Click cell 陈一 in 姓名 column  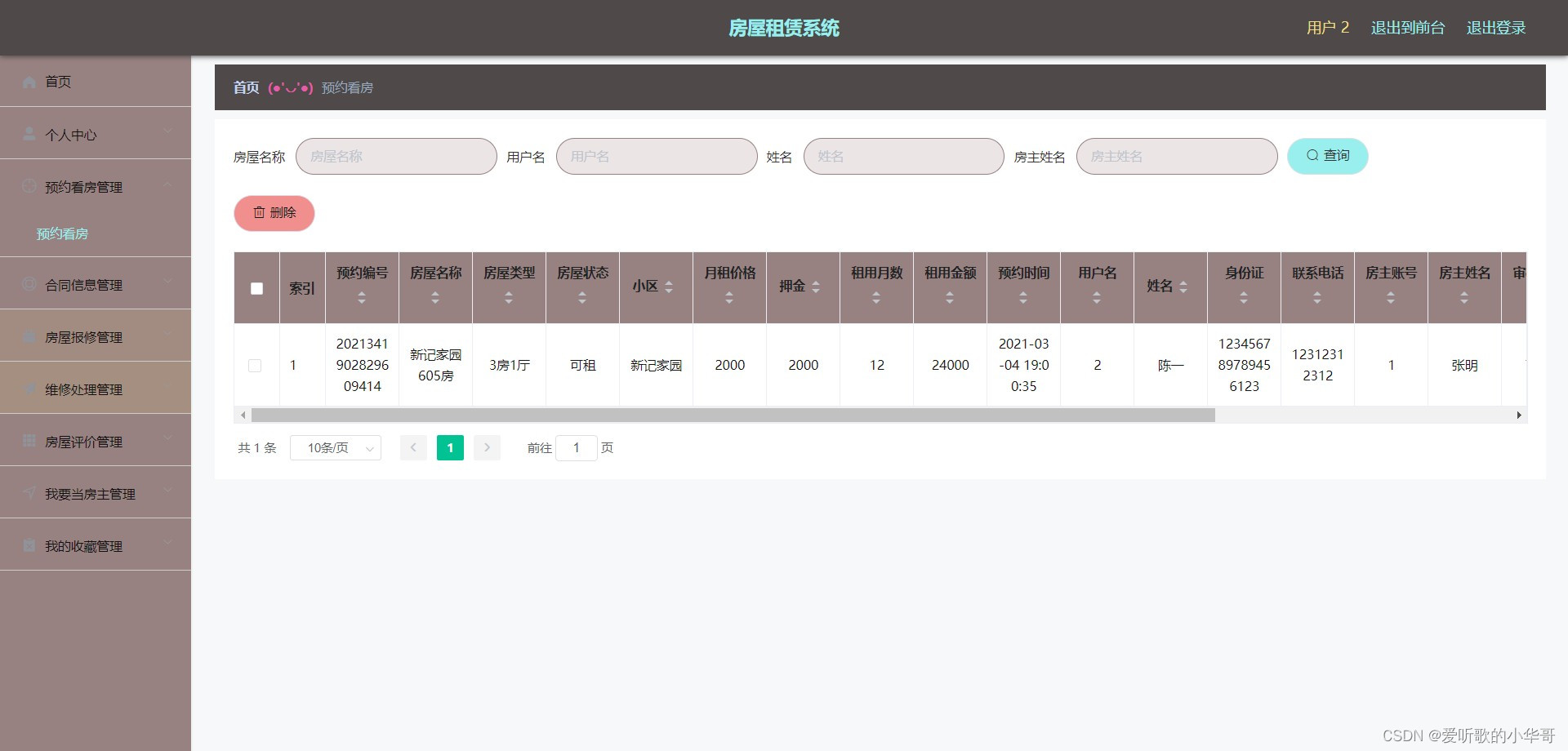pyautogui.click(x=1170, y=365)
